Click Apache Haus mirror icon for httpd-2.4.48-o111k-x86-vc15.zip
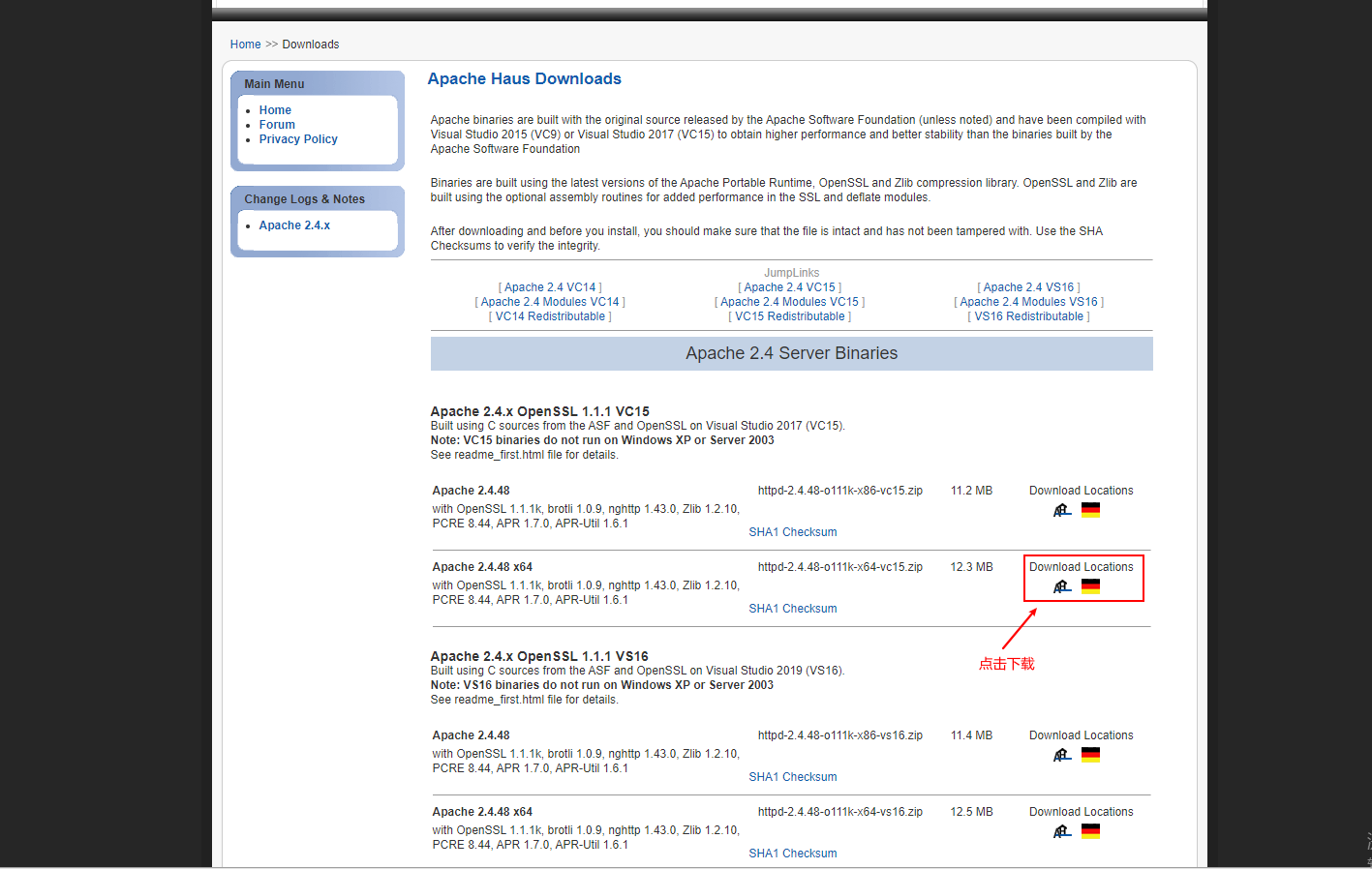 click(1062, 510)
